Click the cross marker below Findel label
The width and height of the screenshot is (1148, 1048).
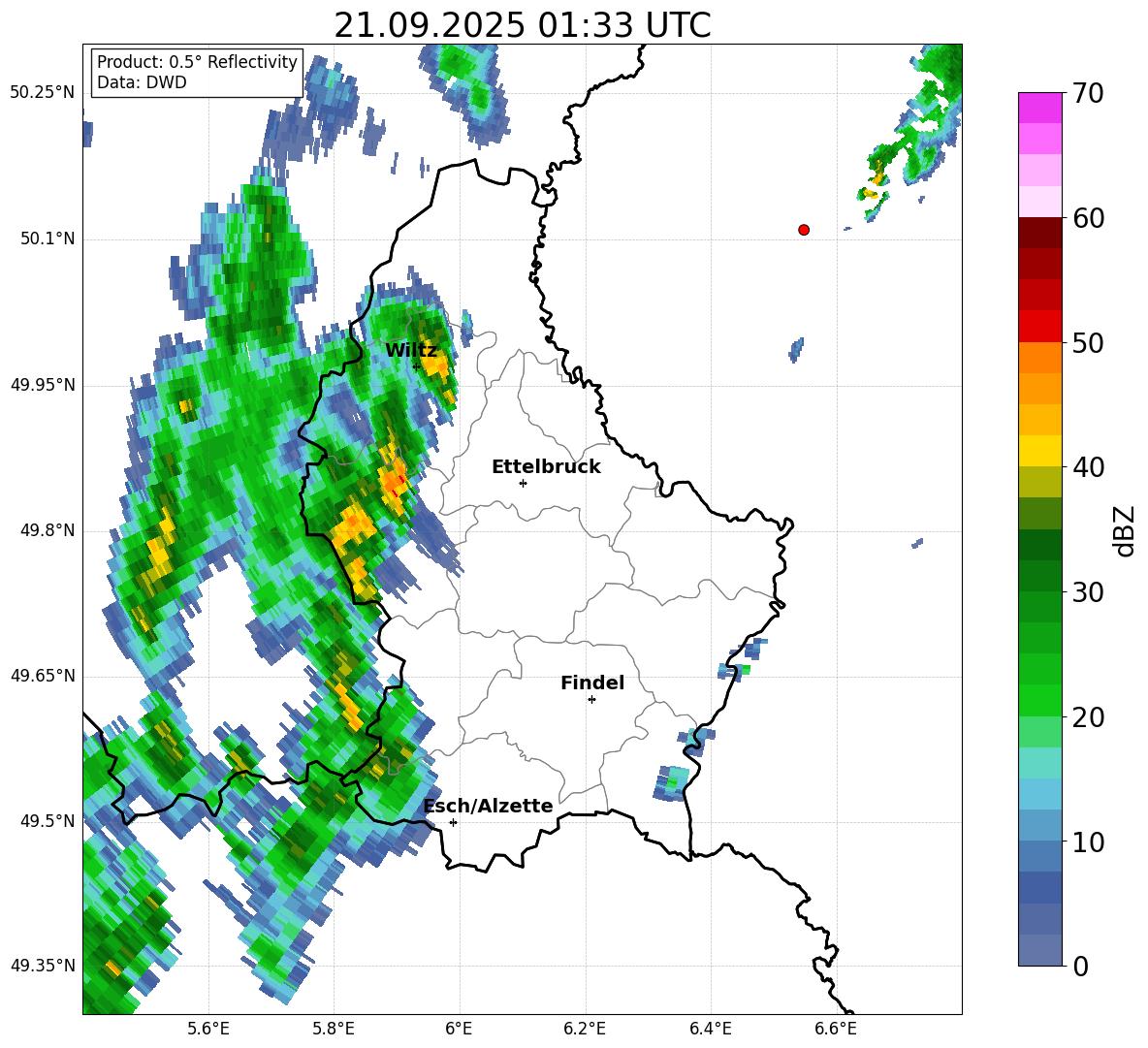[591, 700]
